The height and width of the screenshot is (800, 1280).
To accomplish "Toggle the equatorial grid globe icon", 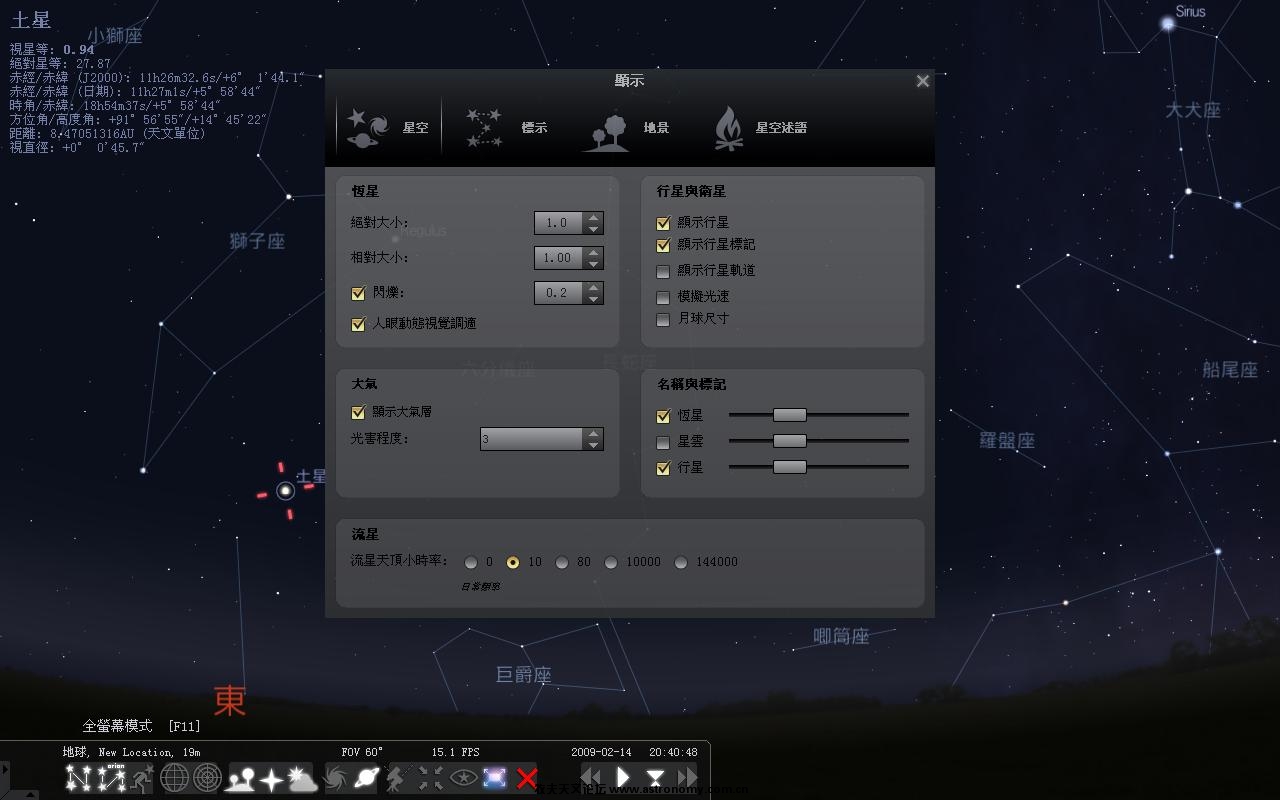I will (175, 778).
